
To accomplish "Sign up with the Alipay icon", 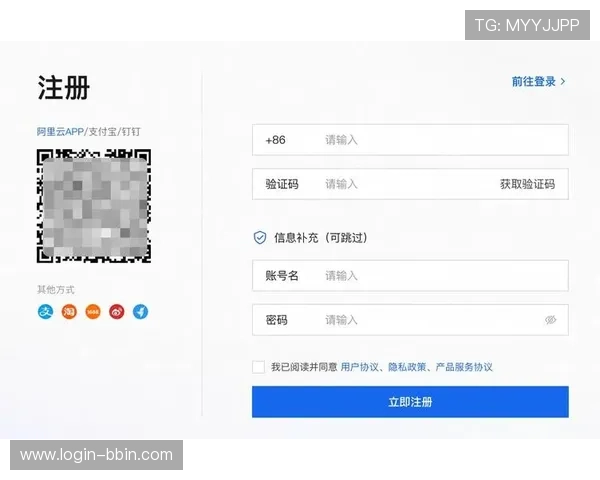I will (x=45, y=312).
